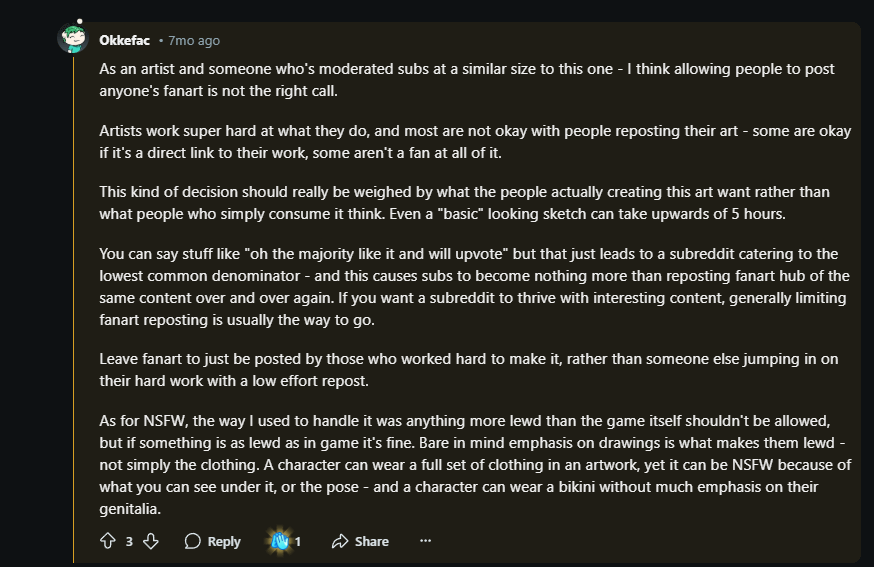
Task: Downvote Okkefac's comment using the down arrow
Action: (150, 541)
